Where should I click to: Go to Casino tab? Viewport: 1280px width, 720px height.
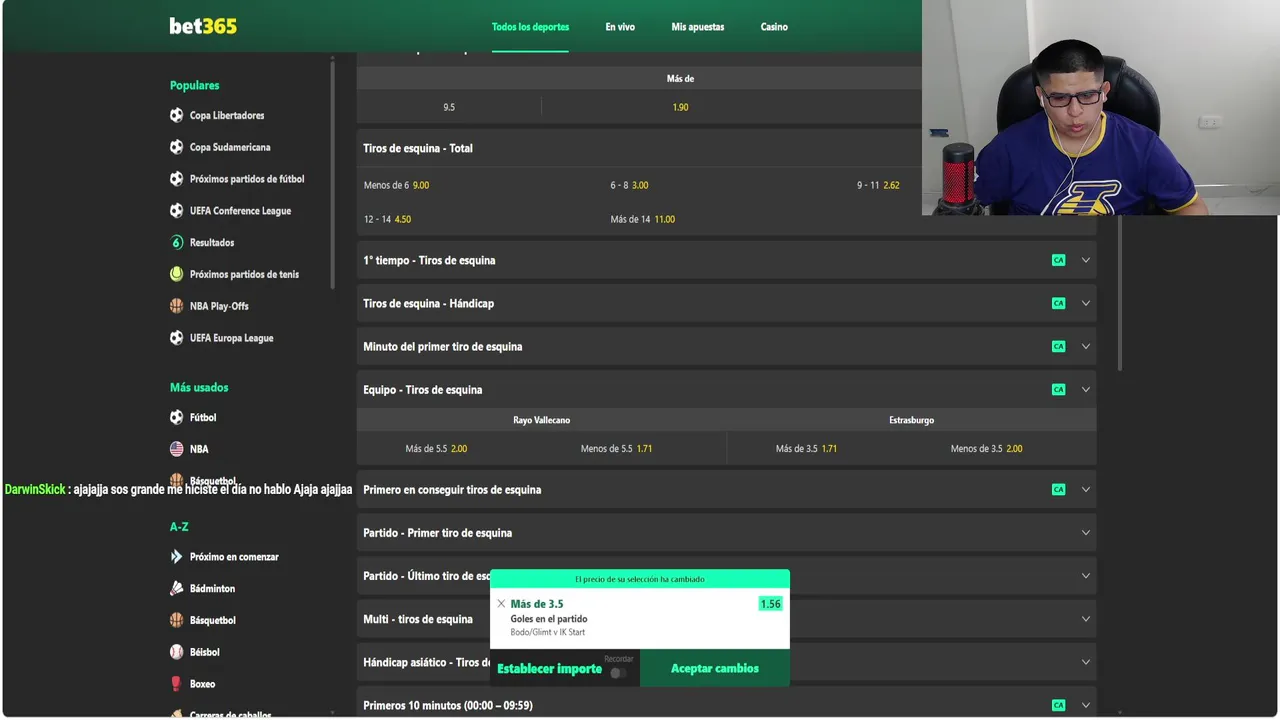point(774,27)
